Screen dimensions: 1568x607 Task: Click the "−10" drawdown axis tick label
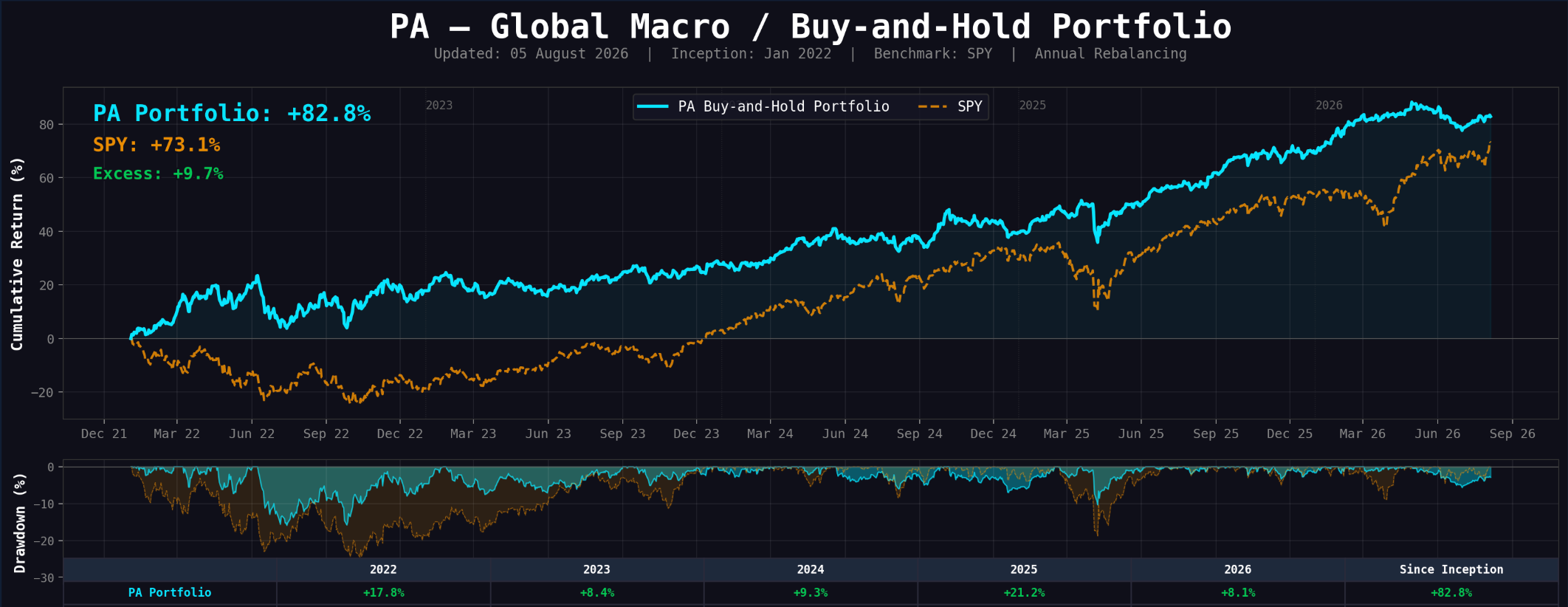click(42, 504)
